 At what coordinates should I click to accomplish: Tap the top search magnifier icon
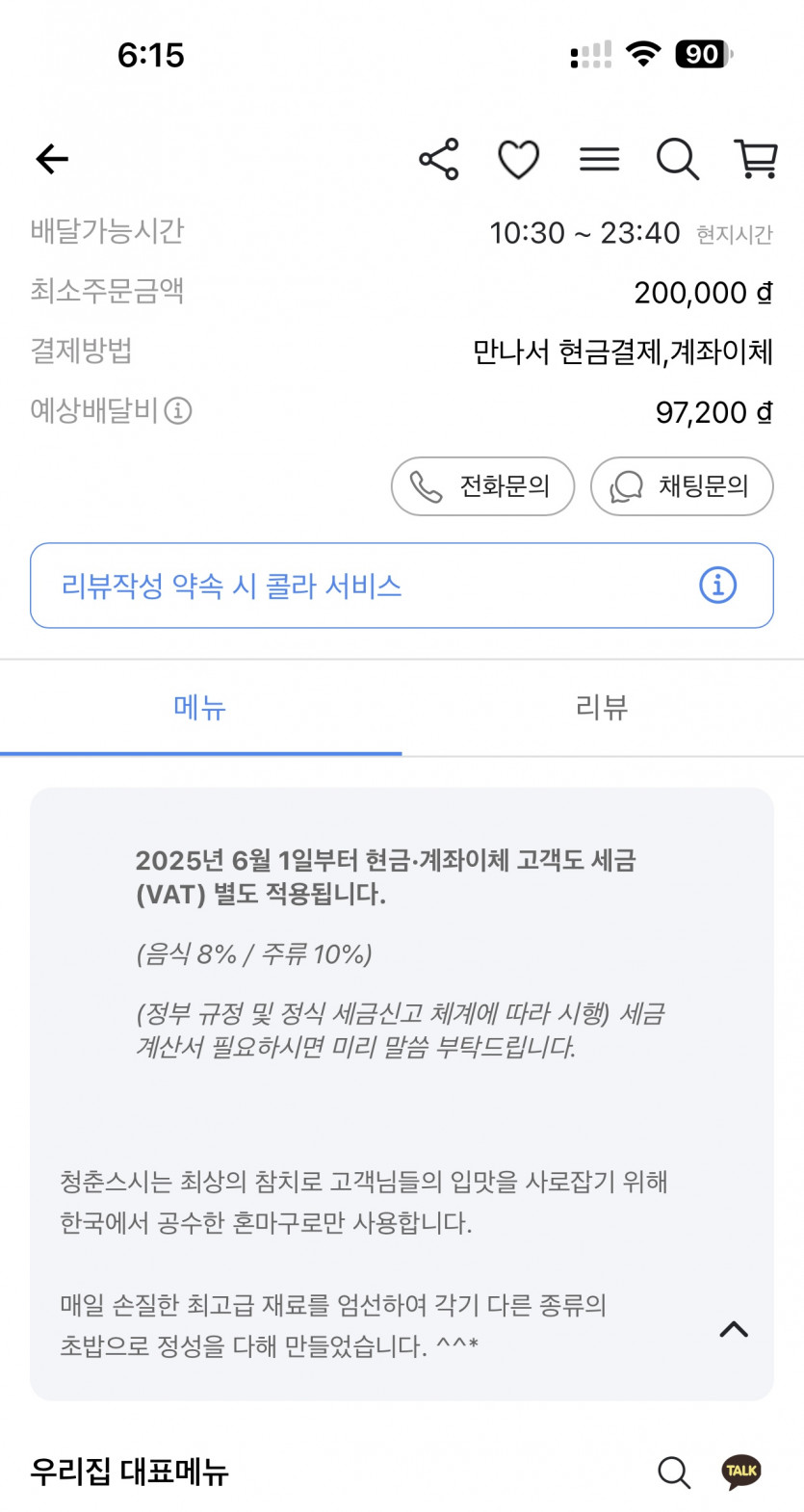pyautogui.click(x=677, y=159)
